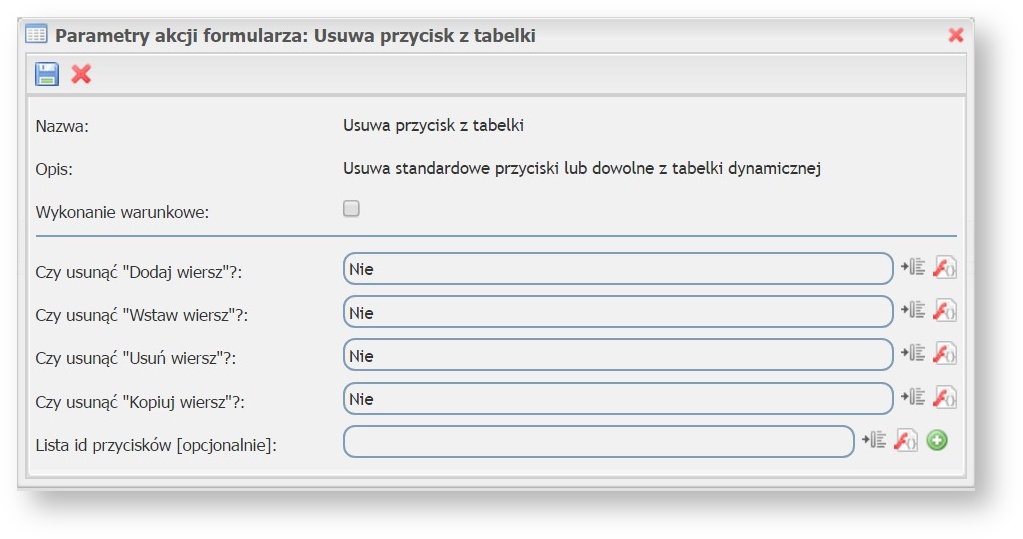Click green plus to add button id
This screenshot has height=539, width=1023.
tap(936, 440)
